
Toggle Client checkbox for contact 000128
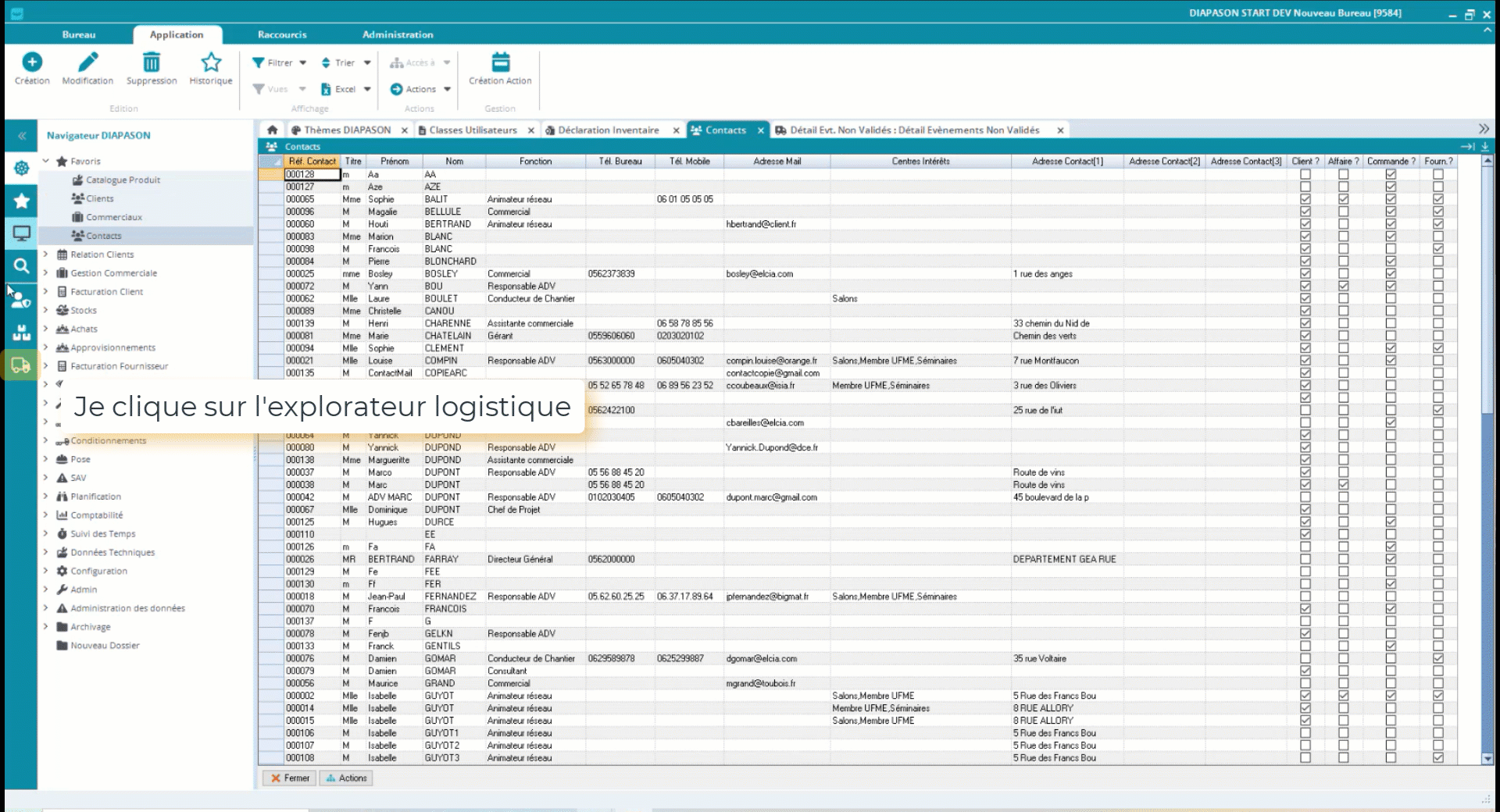coord(1305,175)
